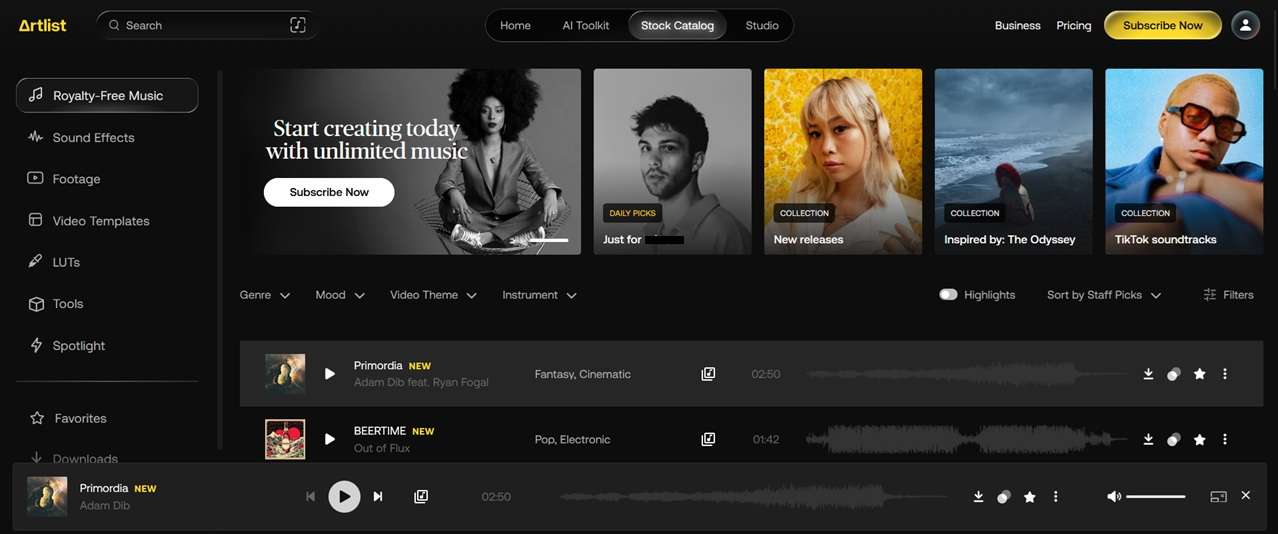The image size is (1278, 534).
Task: Play the BEERTIME track in the list
Action: point(330,439)
